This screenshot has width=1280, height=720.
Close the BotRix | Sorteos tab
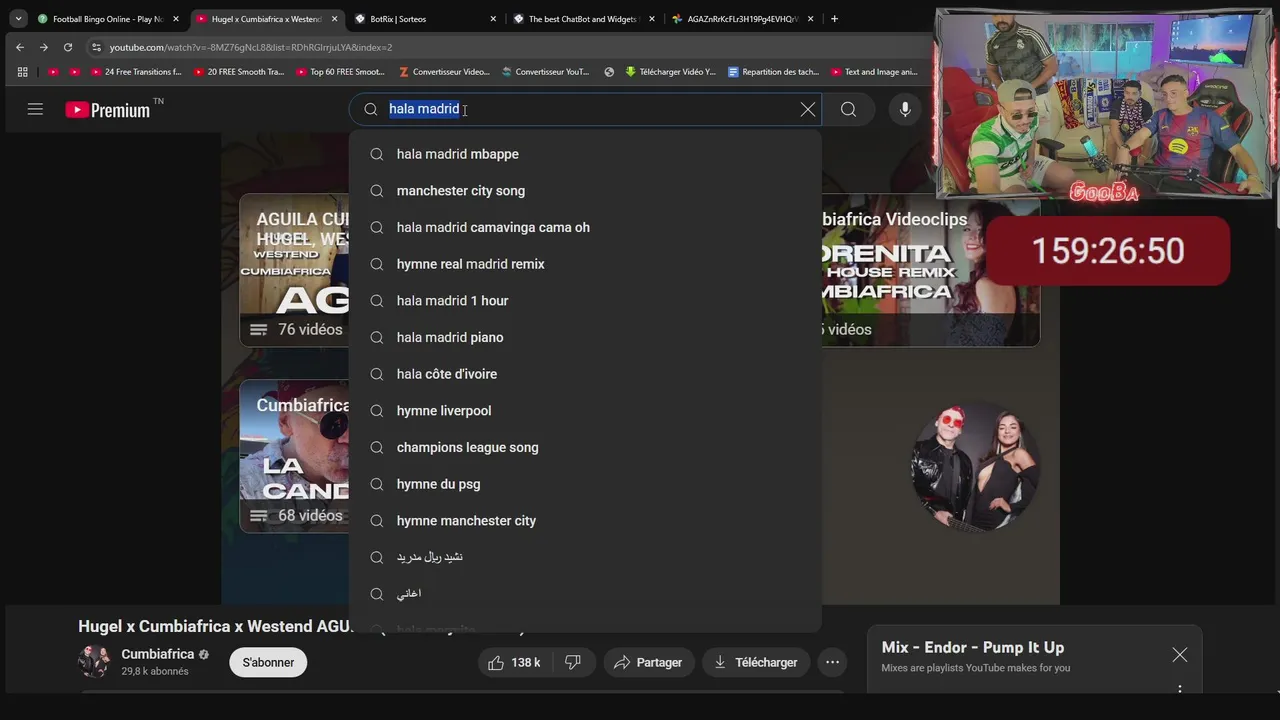tap(493, 19)
